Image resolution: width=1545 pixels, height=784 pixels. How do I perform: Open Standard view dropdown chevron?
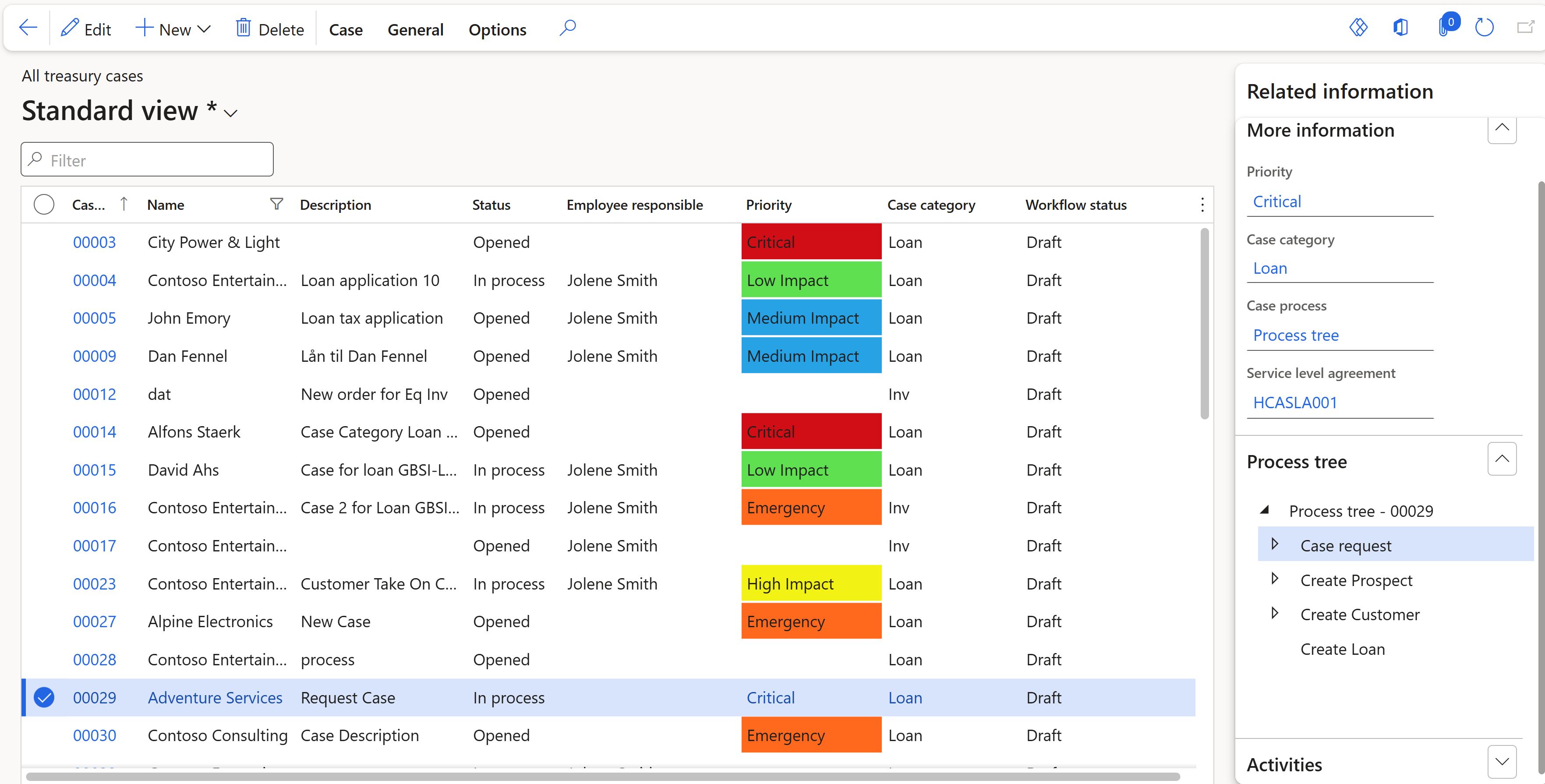pyautogui.click(x=231, y=113)
